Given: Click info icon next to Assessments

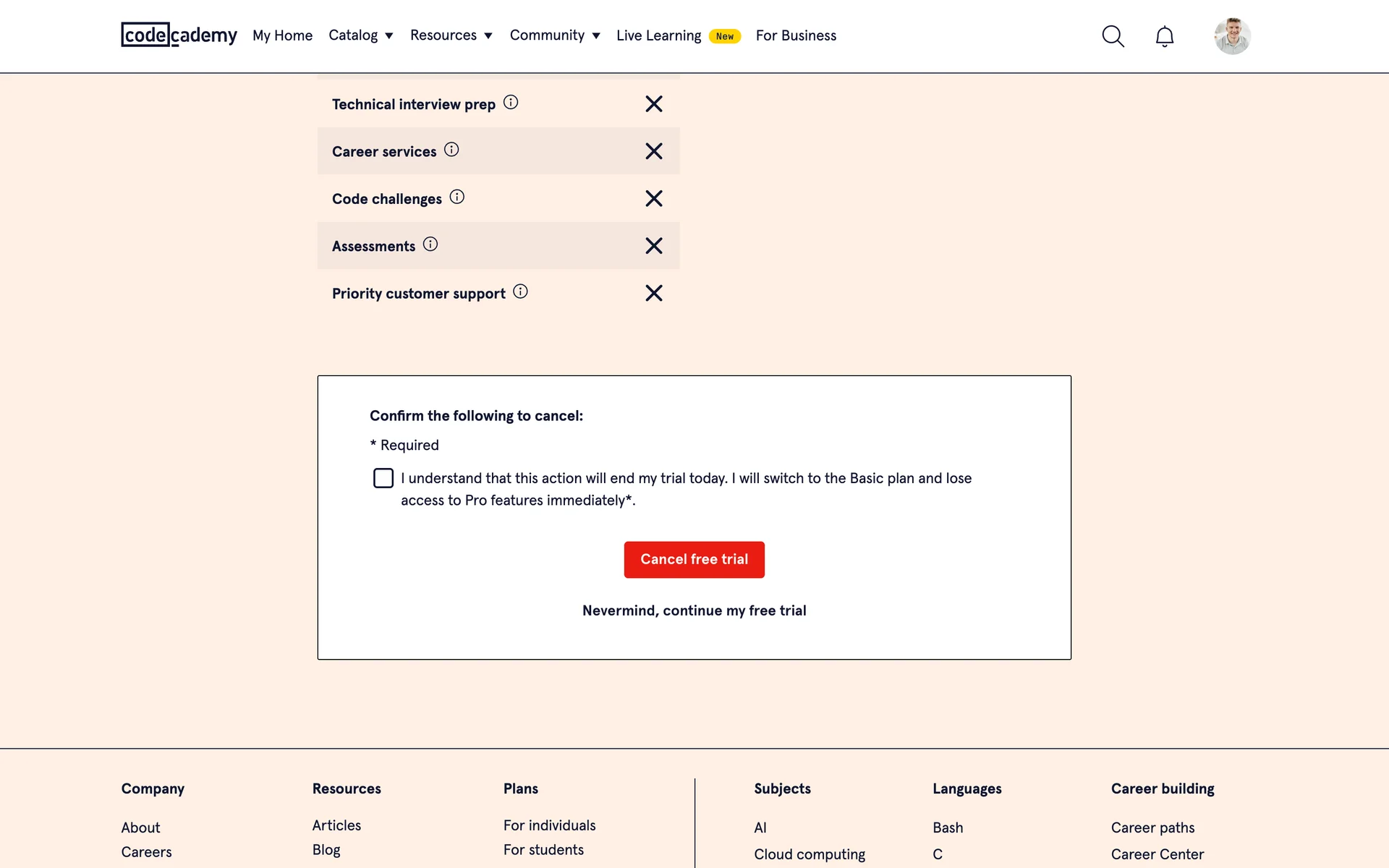Looking at the screenshot, I should click(x=430, y=244).
